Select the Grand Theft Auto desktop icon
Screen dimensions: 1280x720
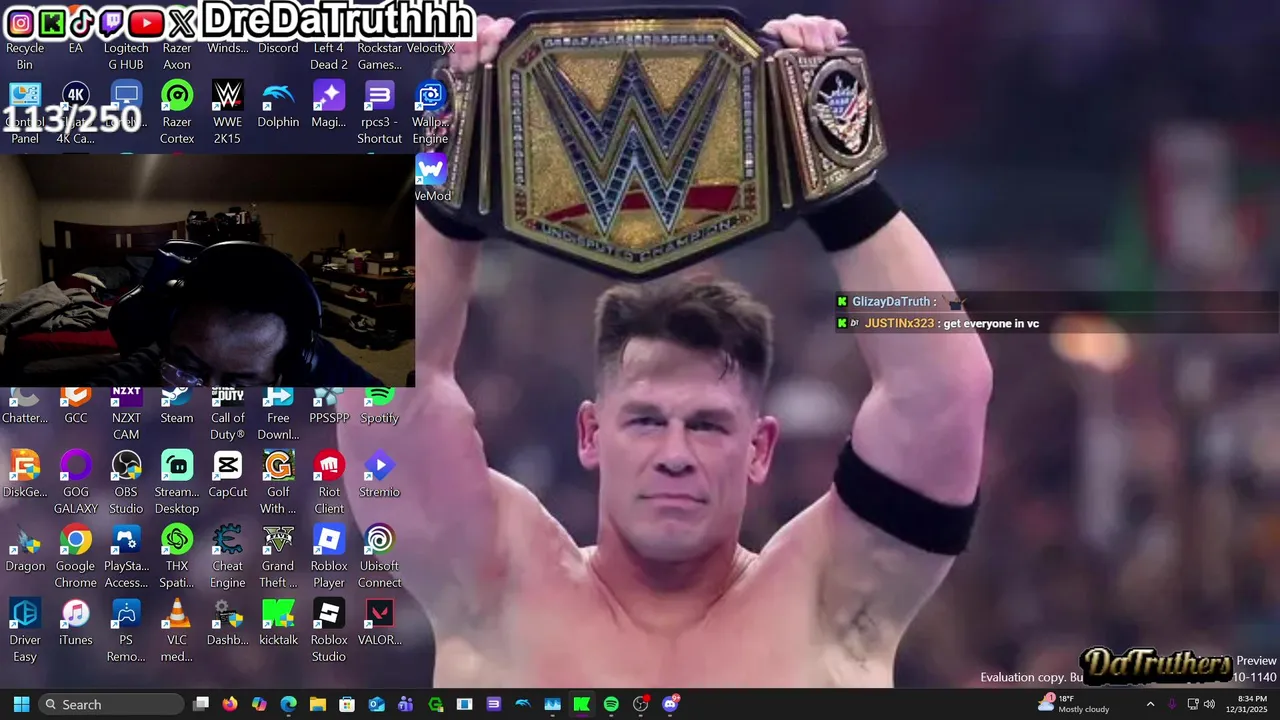click(x=278, y=556)
